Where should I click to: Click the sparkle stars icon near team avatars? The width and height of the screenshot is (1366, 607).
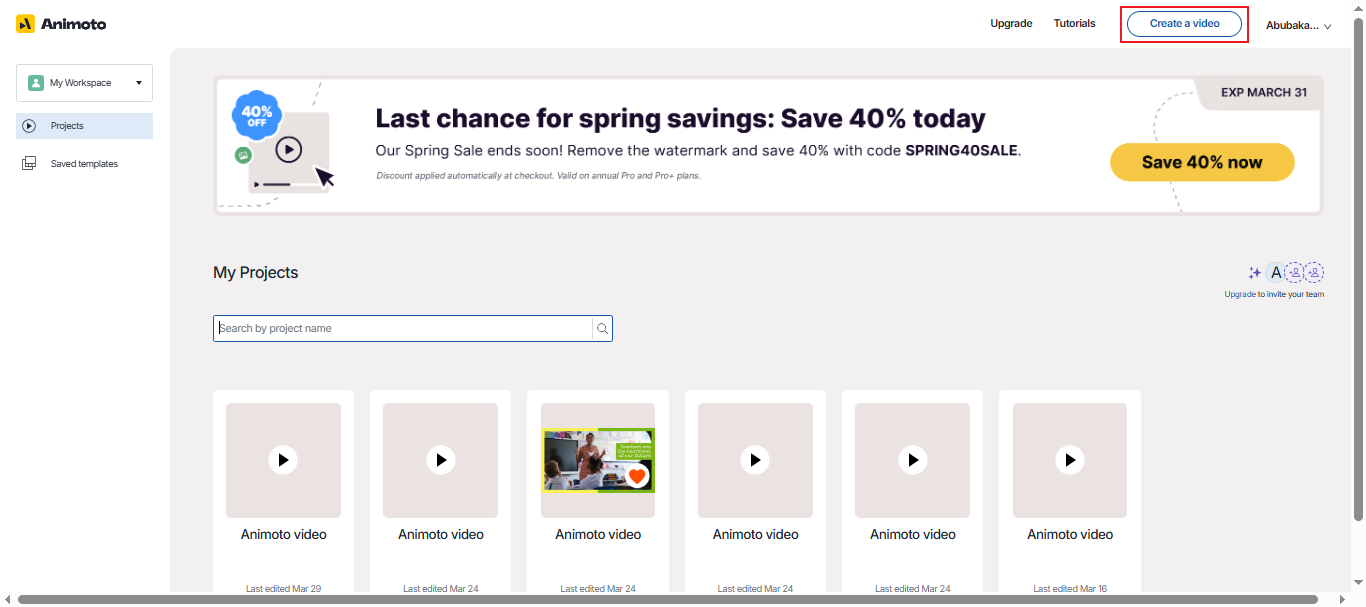click(x=1254, y=272)
